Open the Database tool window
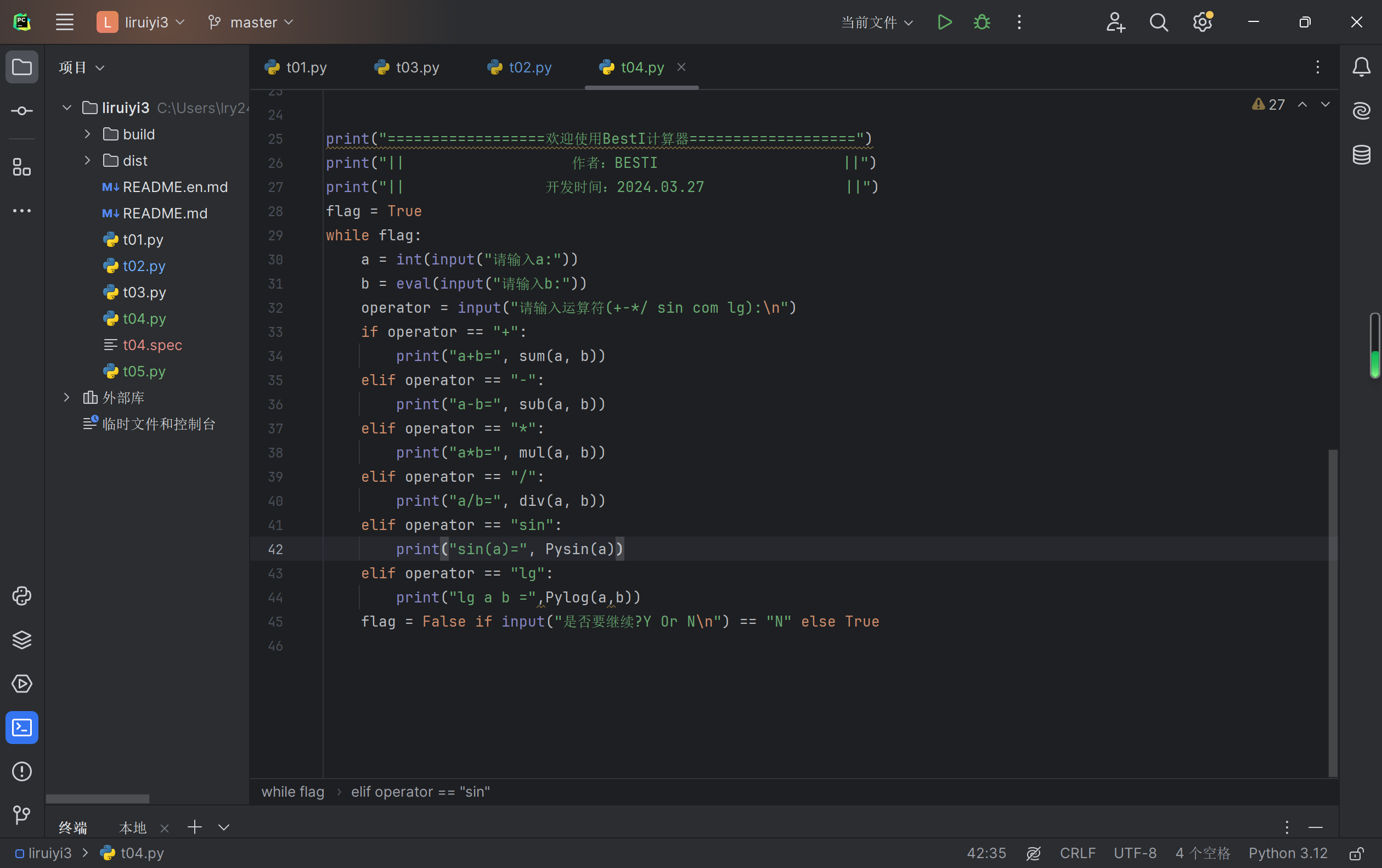 1361,154
